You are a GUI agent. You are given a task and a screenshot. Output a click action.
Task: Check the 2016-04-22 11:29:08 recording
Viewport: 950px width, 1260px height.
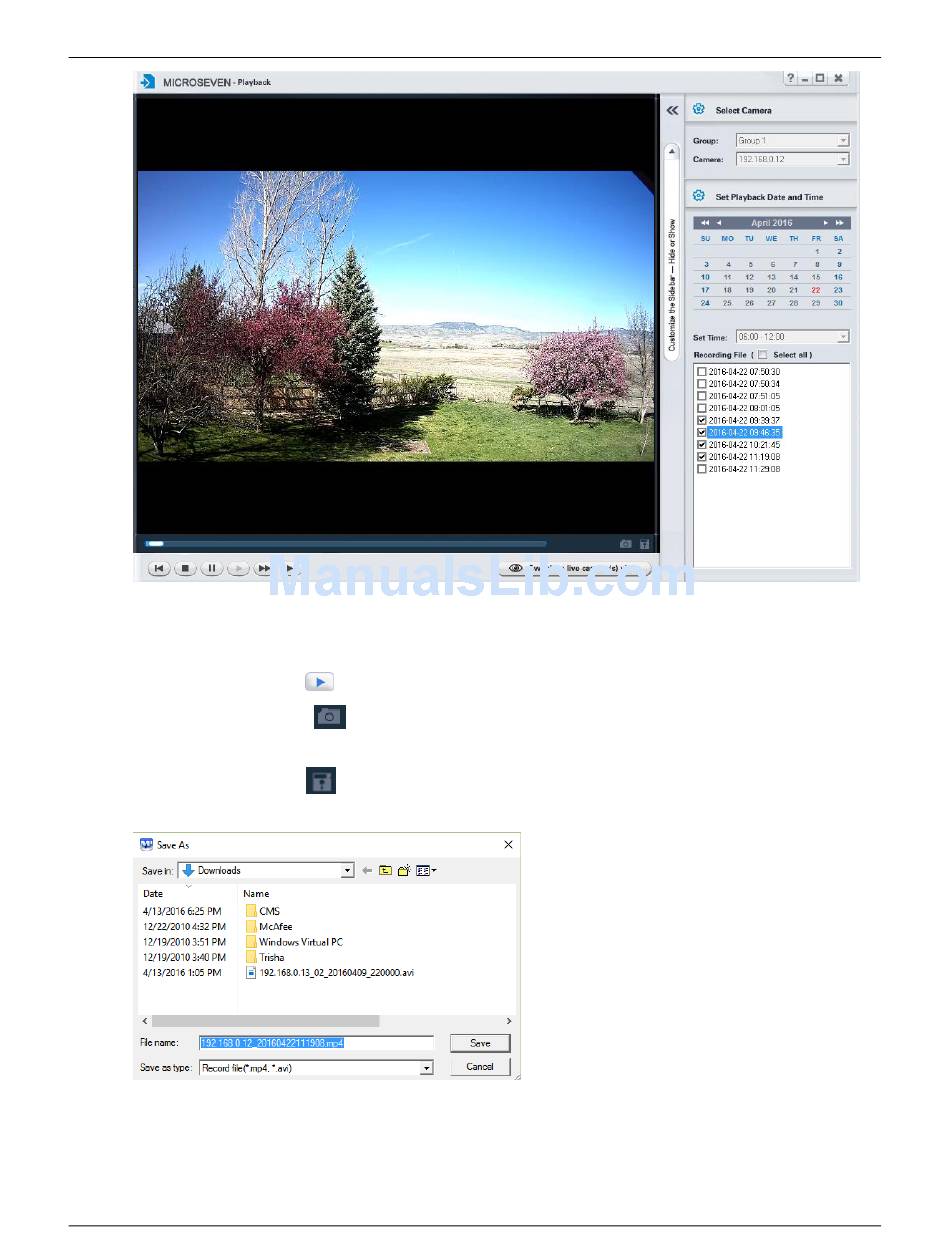point(702,468)
